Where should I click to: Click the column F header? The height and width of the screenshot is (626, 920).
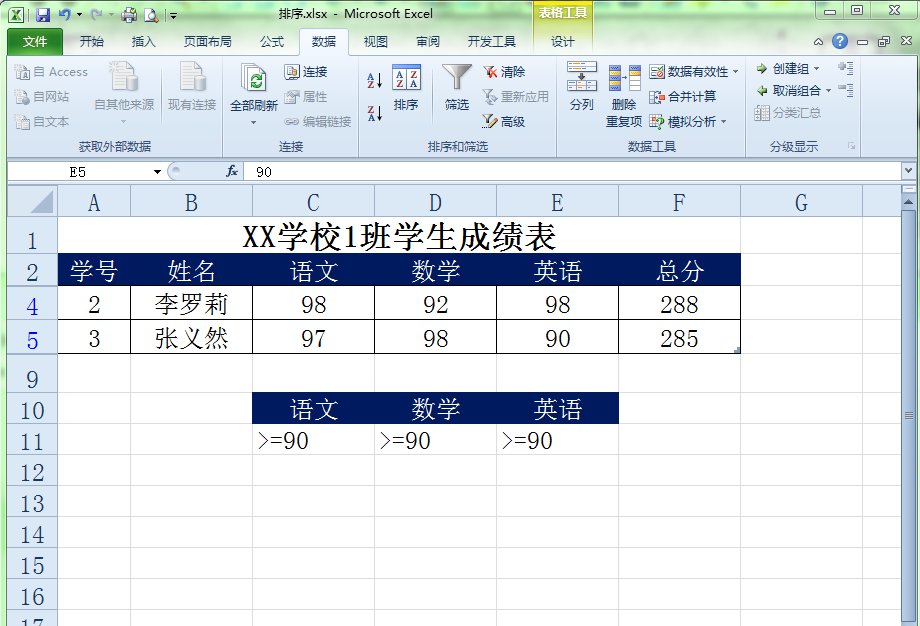679,202
